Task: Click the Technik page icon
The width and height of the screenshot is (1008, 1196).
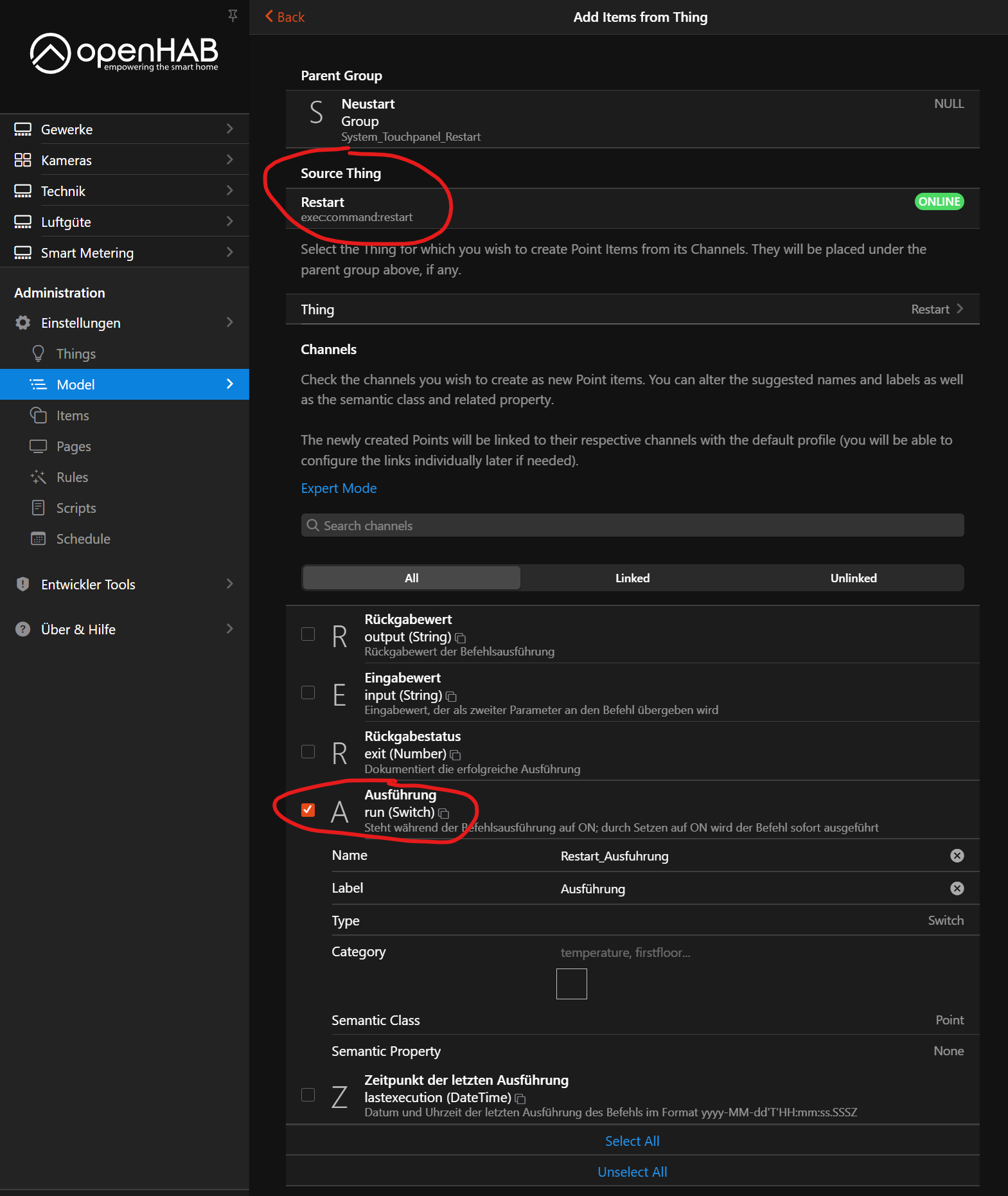Action: tap(22, 191)
